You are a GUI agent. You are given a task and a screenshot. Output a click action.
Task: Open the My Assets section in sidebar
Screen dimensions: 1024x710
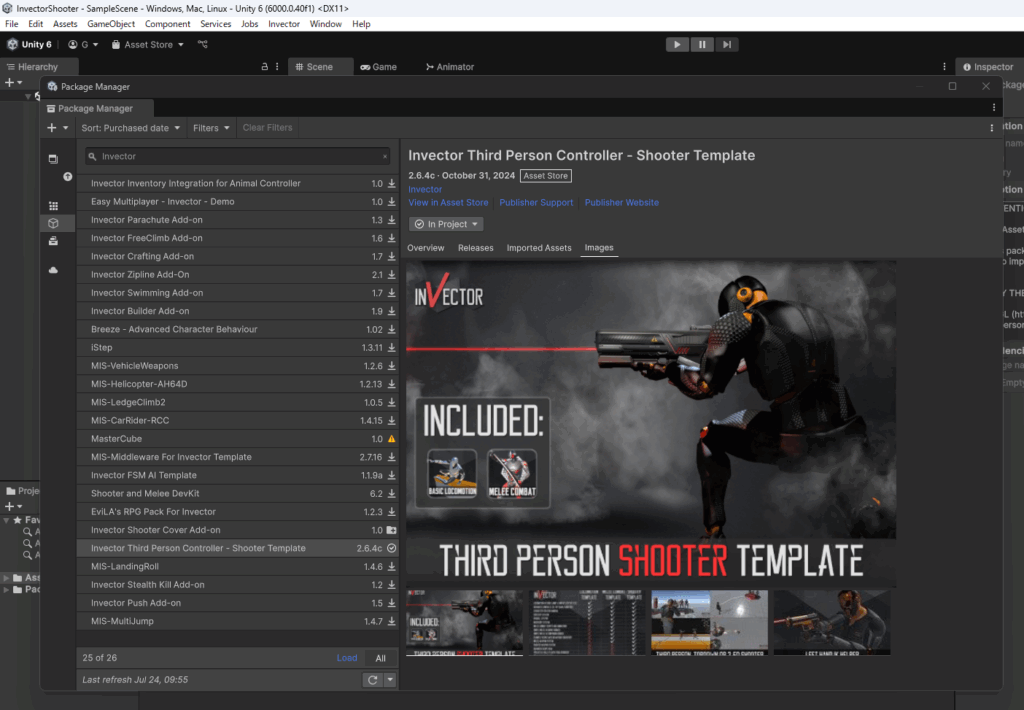pos(54,223)
